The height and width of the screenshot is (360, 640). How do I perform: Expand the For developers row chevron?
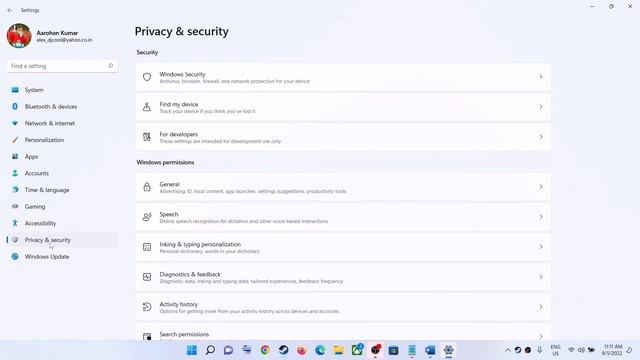[541, 137]
